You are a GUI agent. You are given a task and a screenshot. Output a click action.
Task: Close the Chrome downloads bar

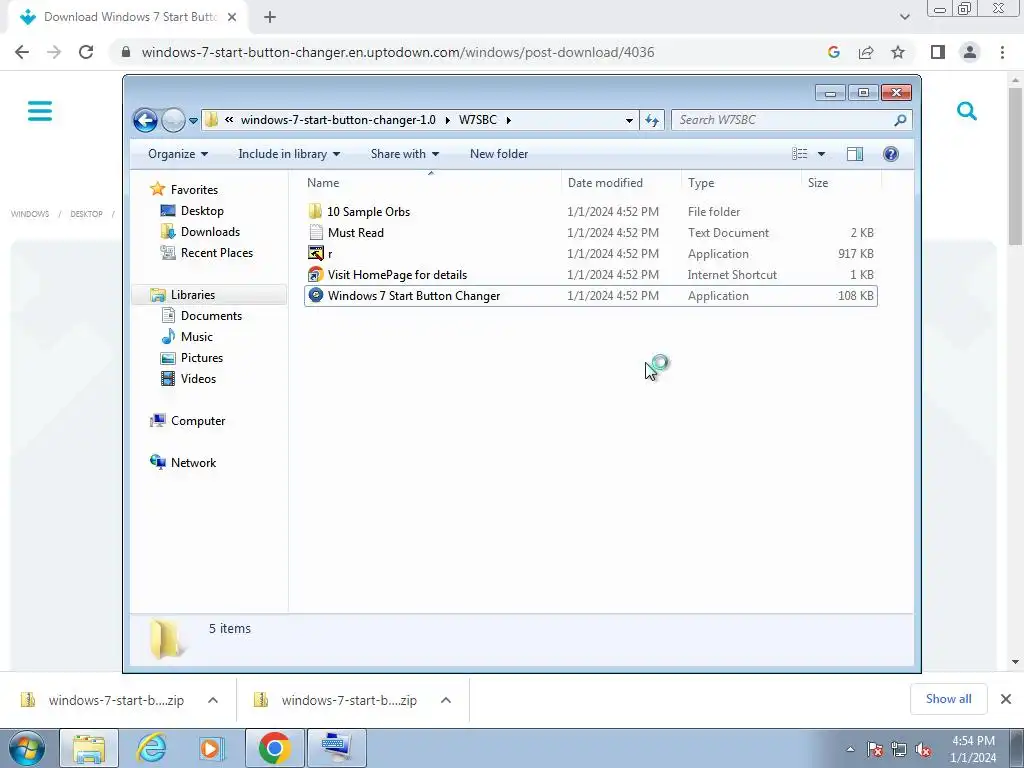(1006, 699)
